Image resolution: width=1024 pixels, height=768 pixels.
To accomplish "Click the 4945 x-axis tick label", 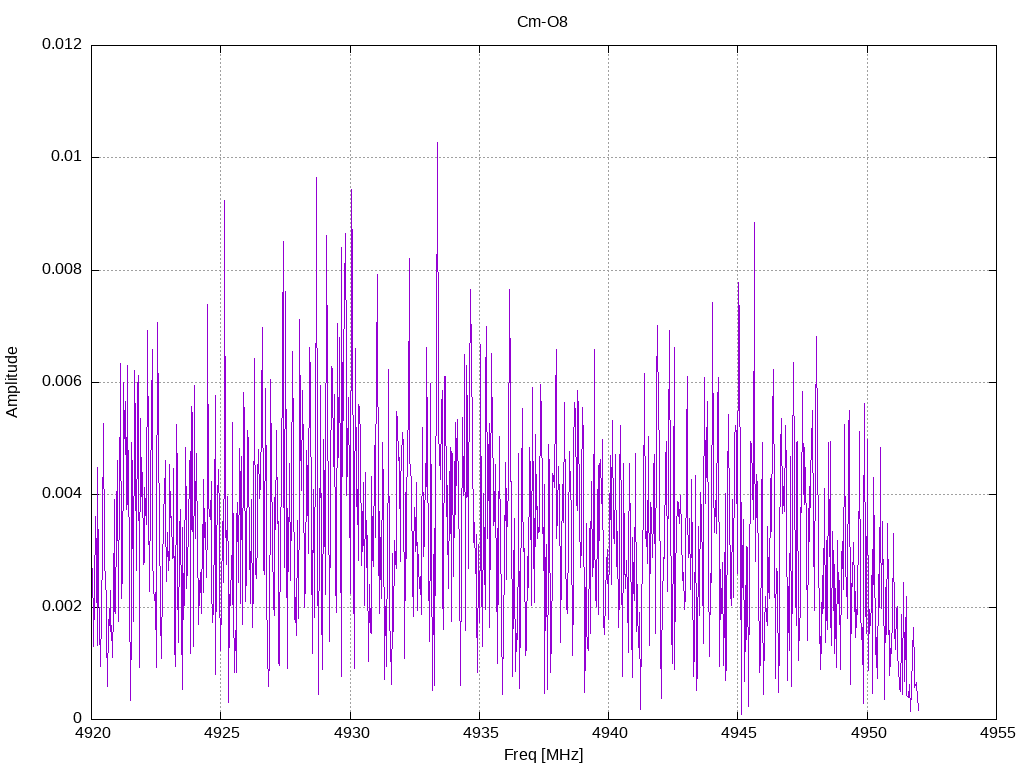I will 739,733.
